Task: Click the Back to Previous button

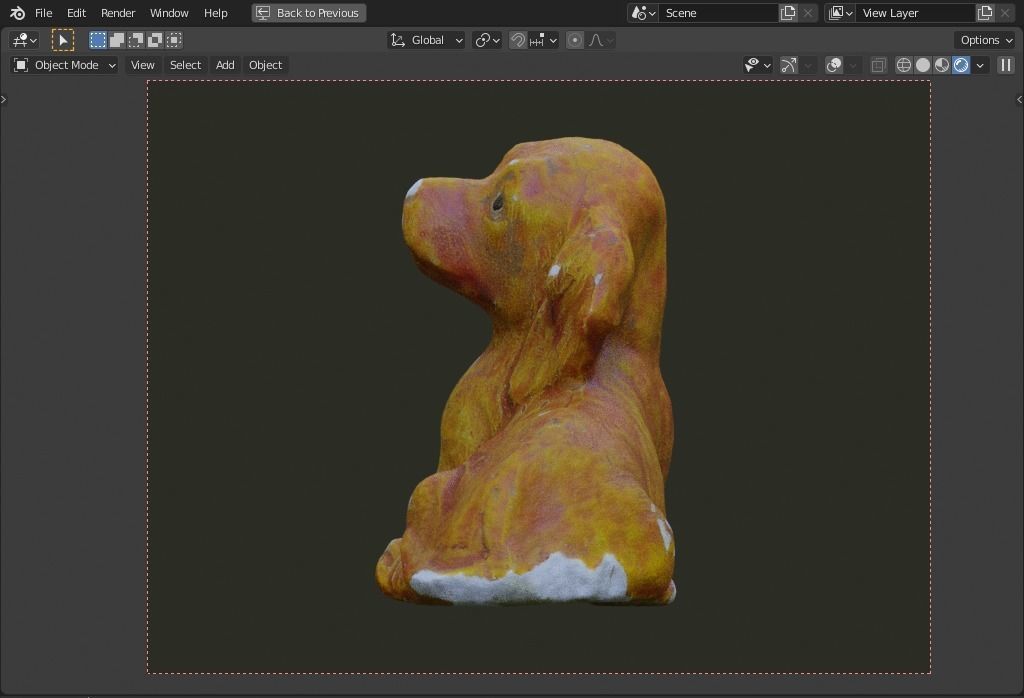Action: click(308, 13)
